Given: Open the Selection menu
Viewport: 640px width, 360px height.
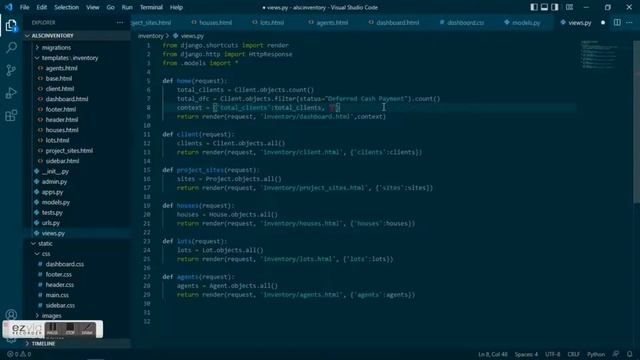Looking at the screenshot, I should [67, 7].
